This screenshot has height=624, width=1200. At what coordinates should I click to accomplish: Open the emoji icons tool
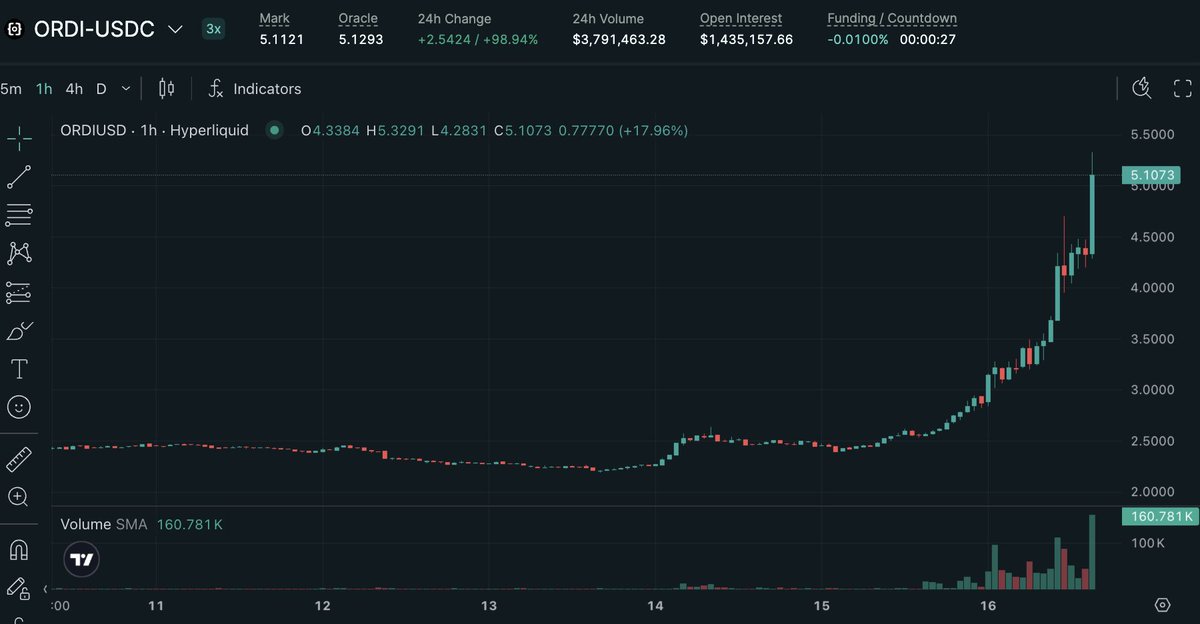click(19, 407)
